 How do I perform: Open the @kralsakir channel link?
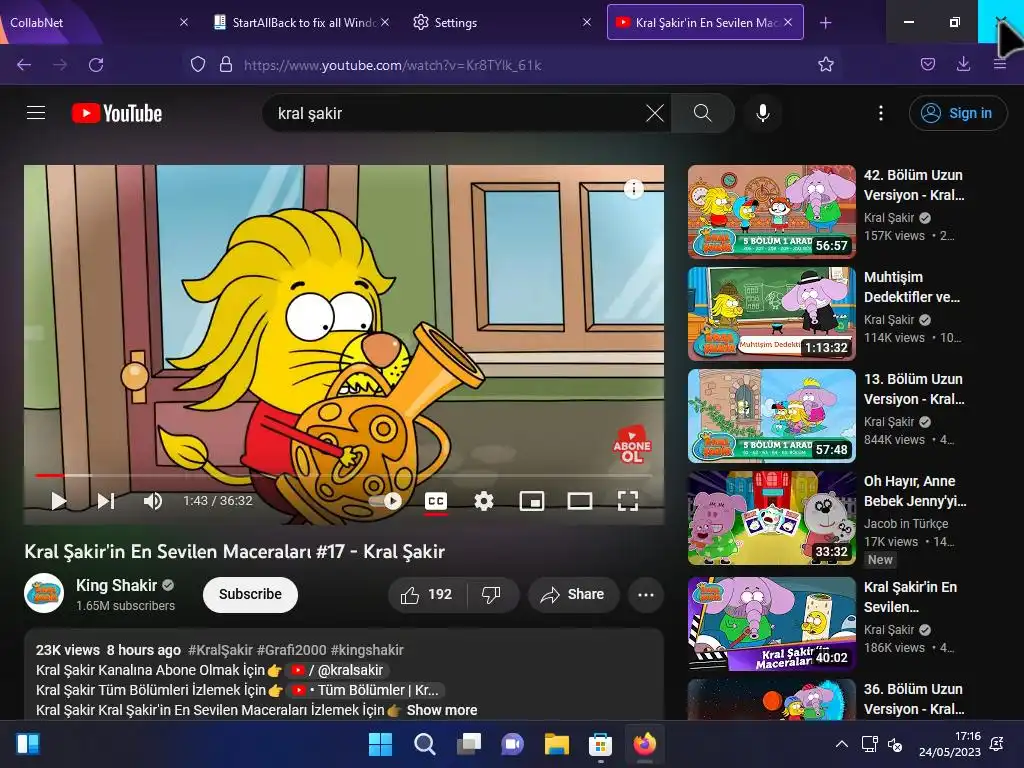(338, 670)
